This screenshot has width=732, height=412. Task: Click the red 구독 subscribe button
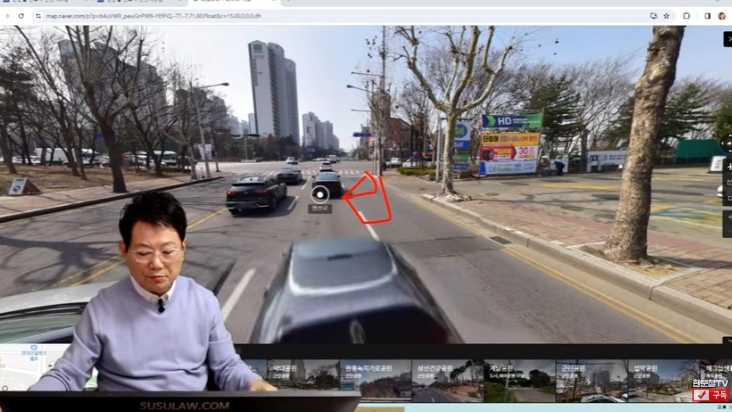pos(711,395)
